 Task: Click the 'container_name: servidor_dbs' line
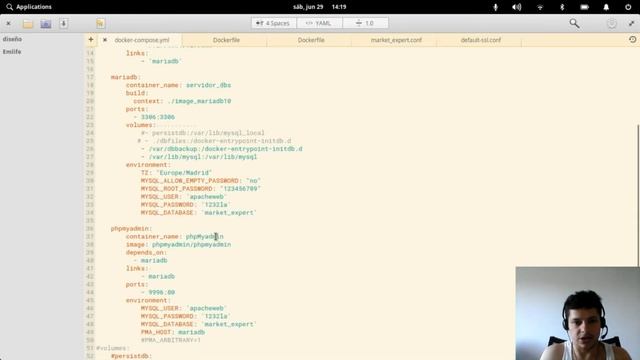click(x=178, y=85)
